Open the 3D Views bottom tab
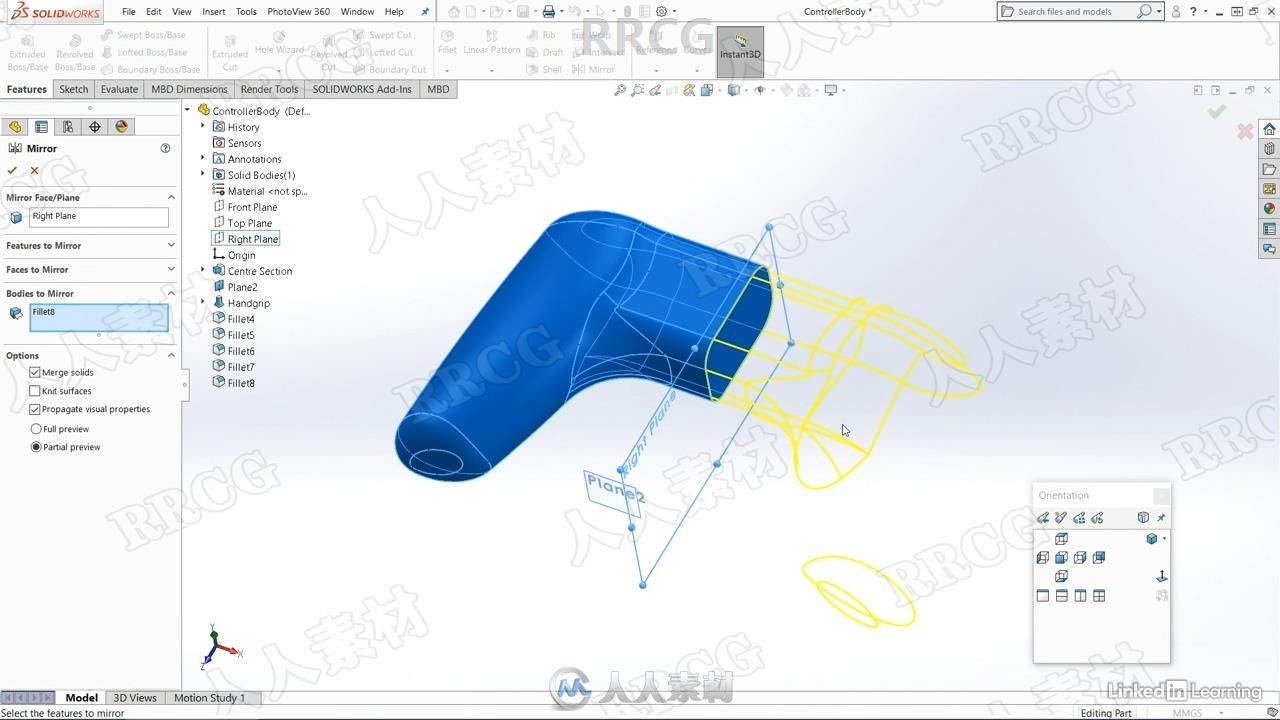The width and height of the screenshot is (1280, 720). pos(135,698)
